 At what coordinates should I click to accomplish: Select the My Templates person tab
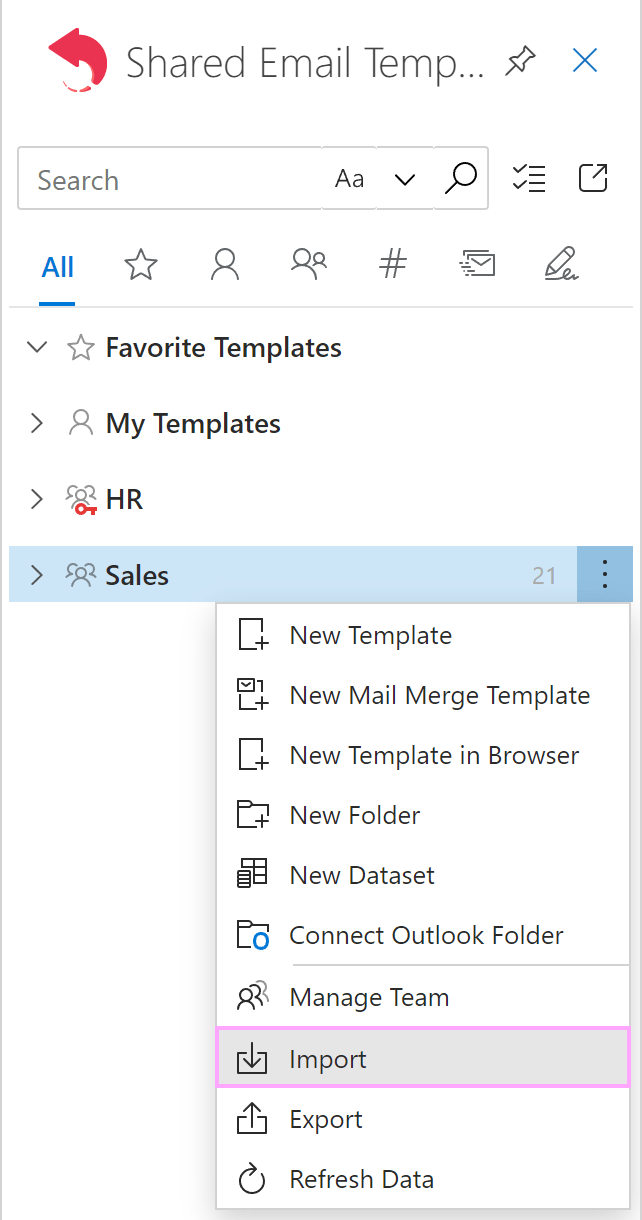224,264
